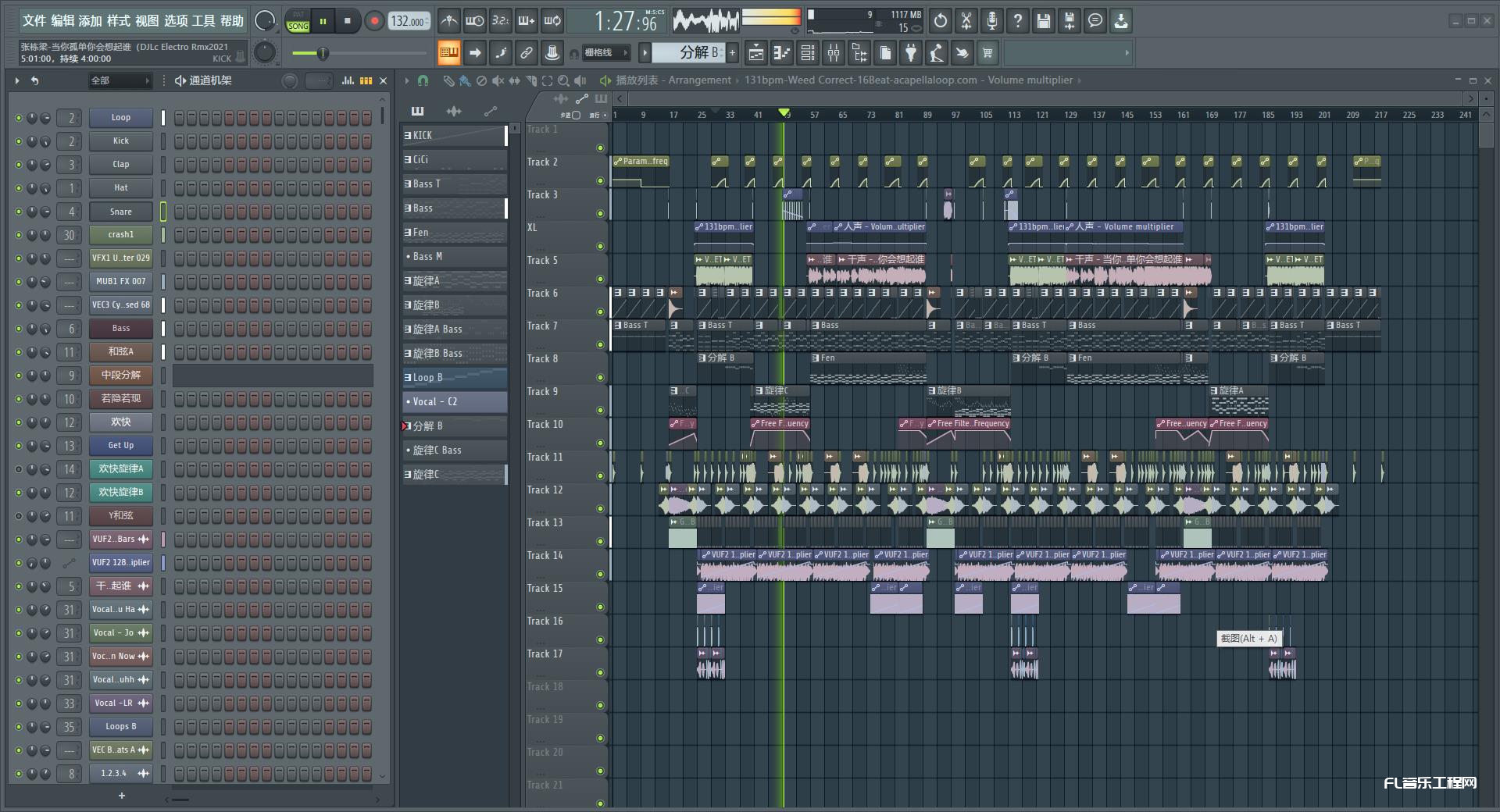Toggle the 3-2-1 countdown before recording
The image size is (1500, 812).
(x=500, y=21)
